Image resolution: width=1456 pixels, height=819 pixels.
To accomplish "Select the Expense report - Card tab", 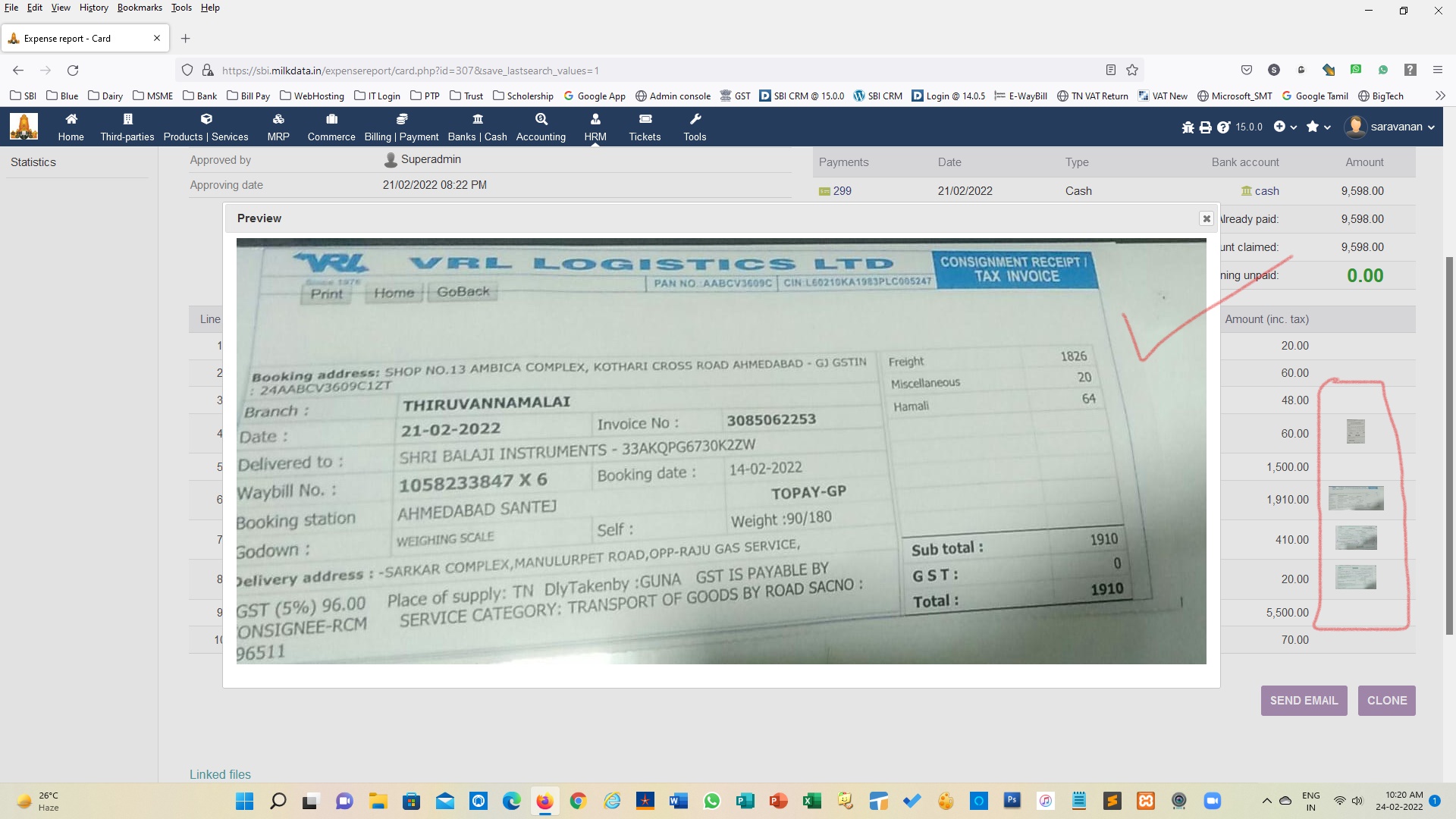I will [84, 39].
